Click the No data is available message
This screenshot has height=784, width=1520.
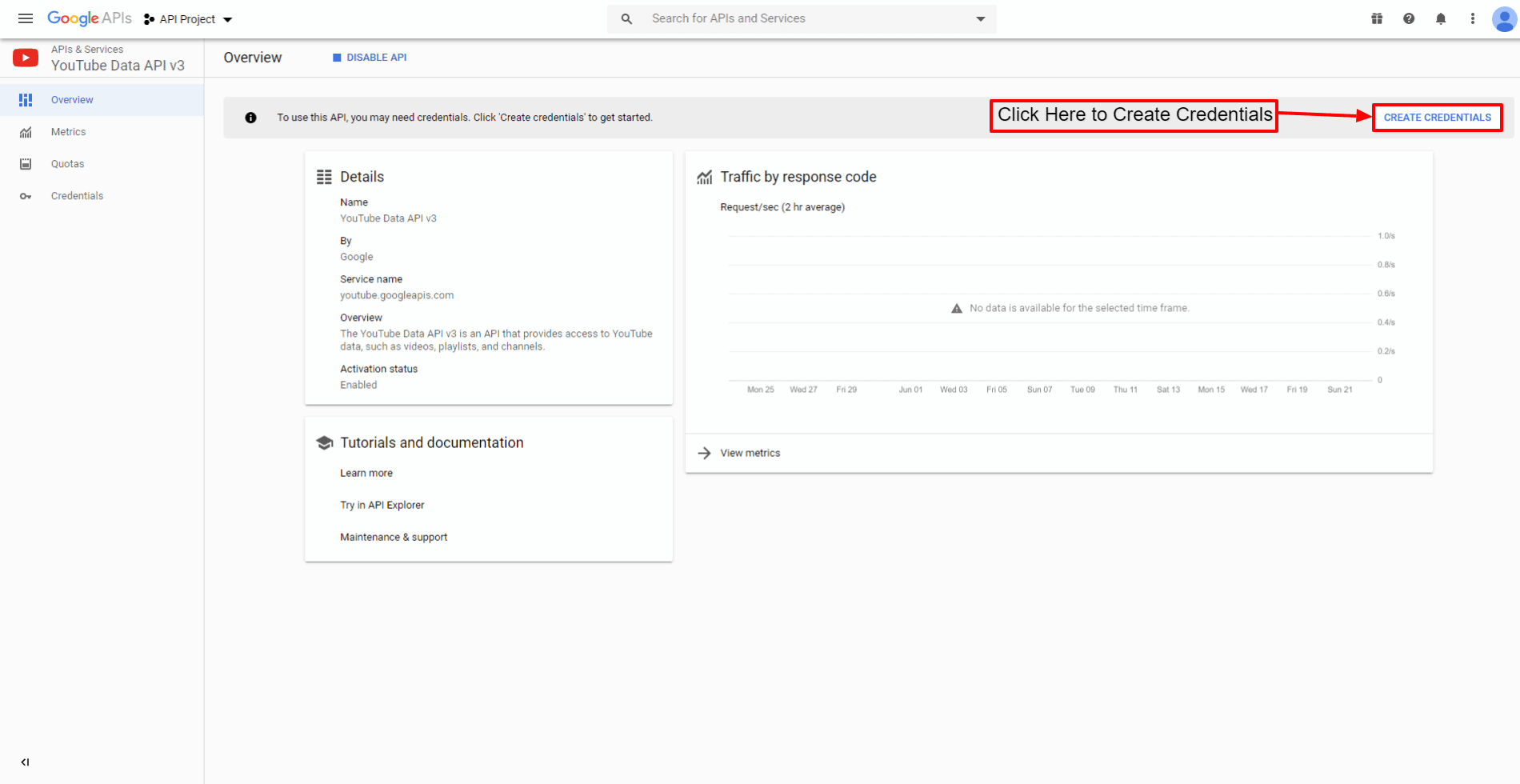[x=1079, y=308]
